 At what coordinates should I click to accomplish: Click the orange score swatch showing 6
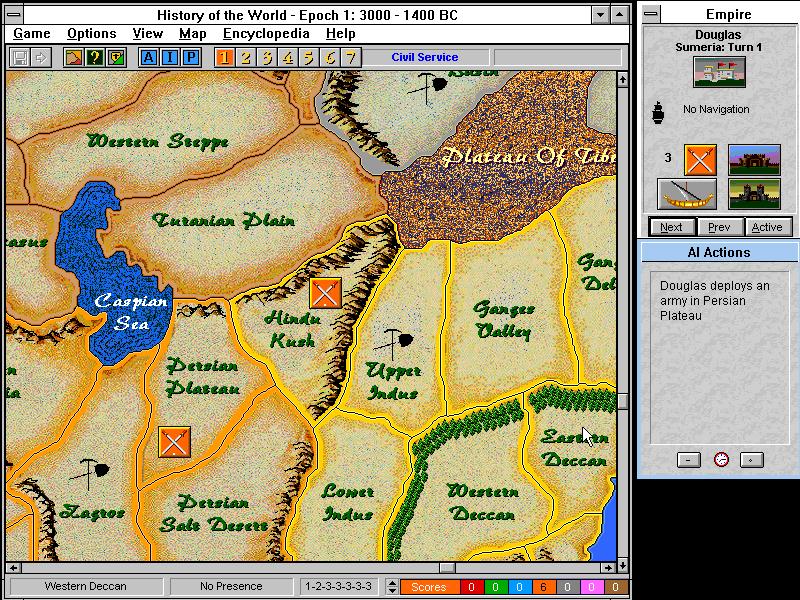(543, 587)
